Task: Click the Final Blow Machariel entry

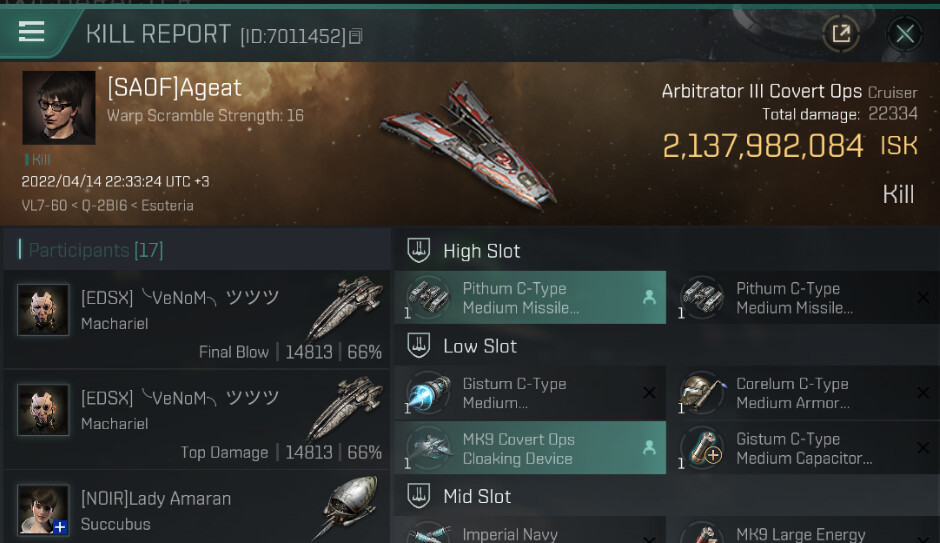Action: (x=196, y=320)
